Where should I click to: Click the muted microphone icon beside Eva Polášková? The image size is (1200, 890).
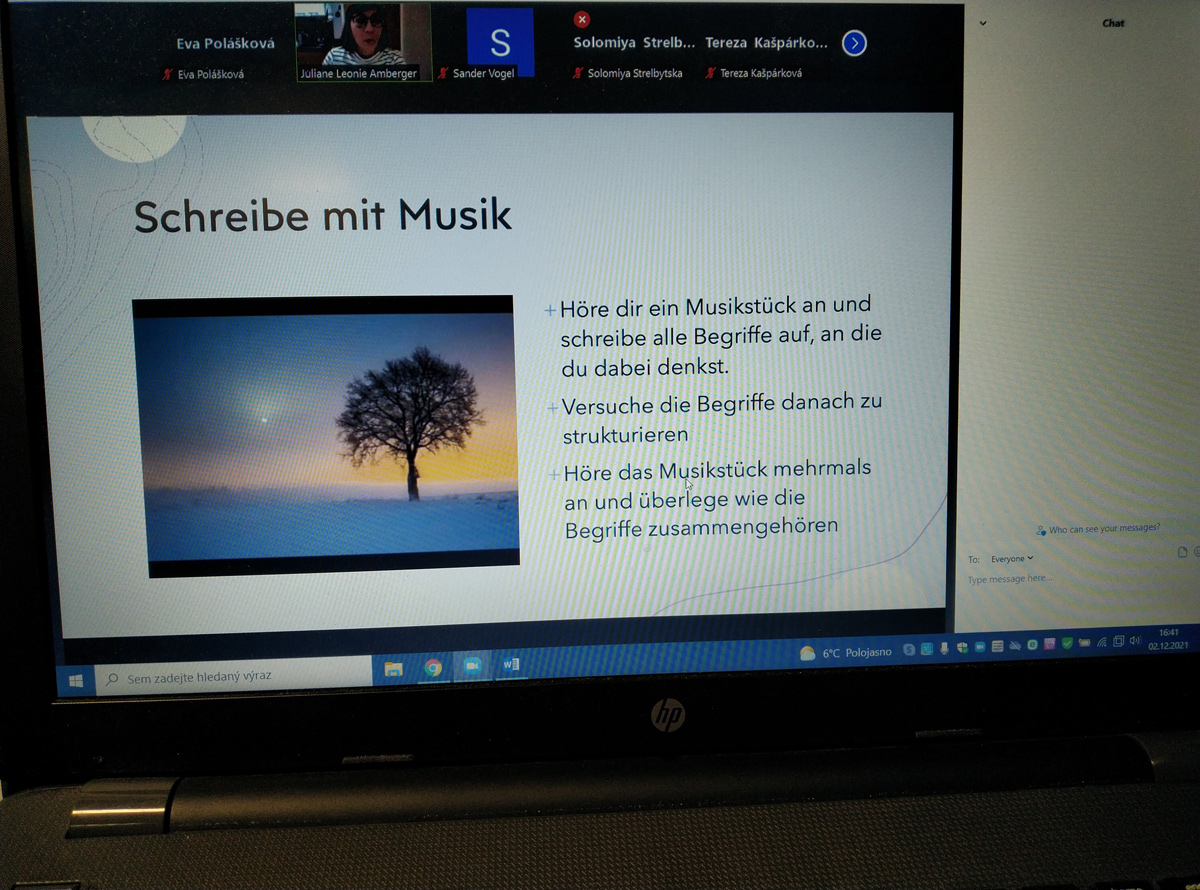coord(167,74)
